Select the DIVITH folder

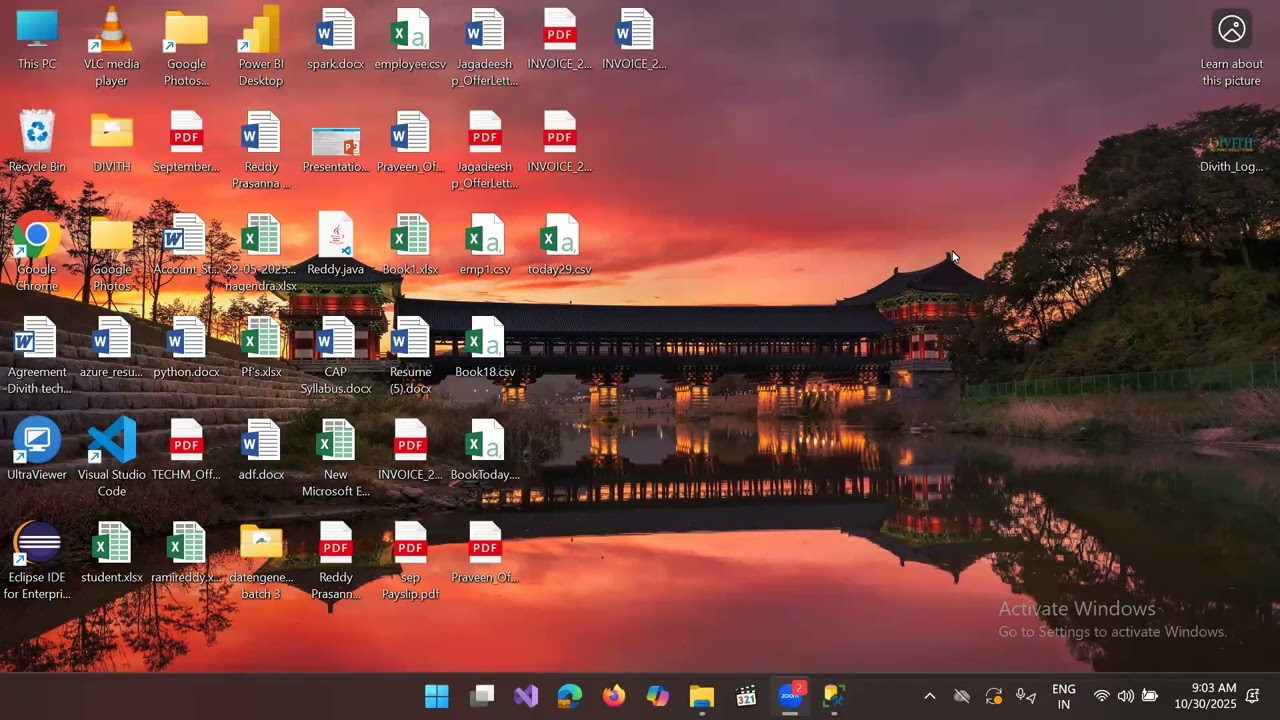(111, 142)
